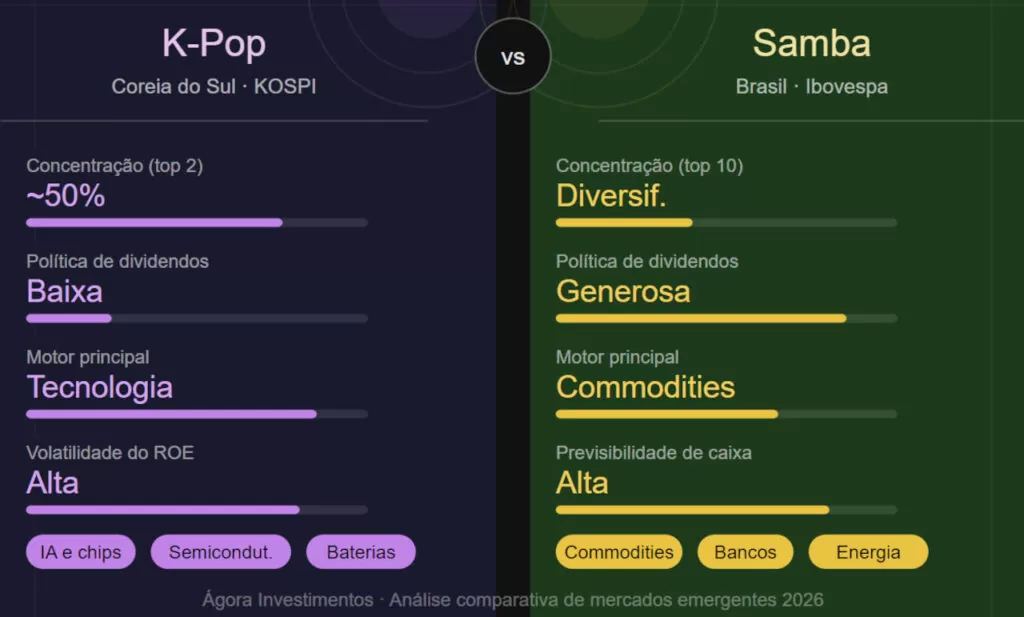Click the K-Pop concentration ~50% bar
Image resolution: width=1024 pixels, height=617 pixels.
(196, 222)
